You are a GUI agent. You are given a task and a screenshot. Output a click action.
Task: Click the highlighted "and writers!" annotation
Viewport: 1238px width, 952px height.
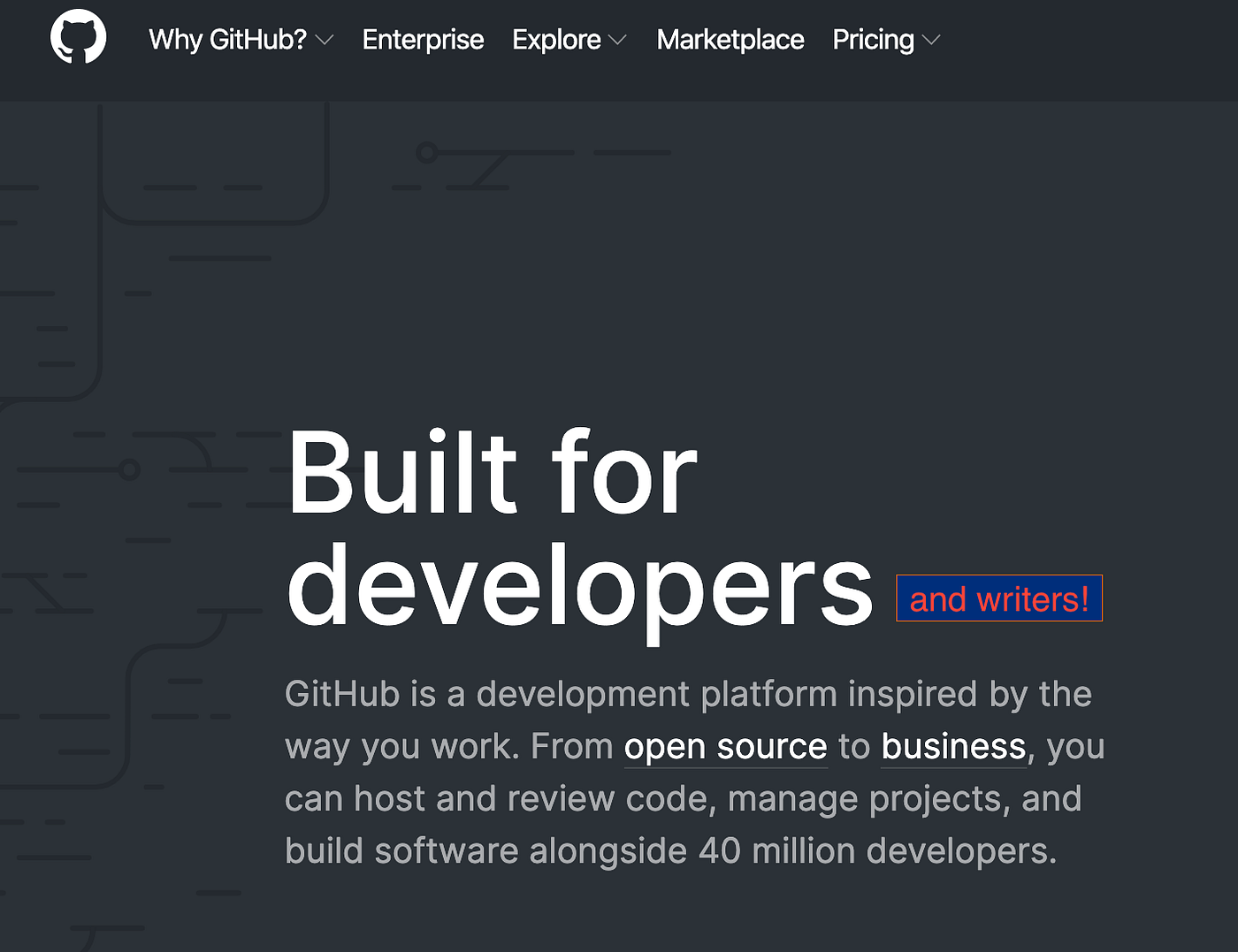(x=998, y=598)
